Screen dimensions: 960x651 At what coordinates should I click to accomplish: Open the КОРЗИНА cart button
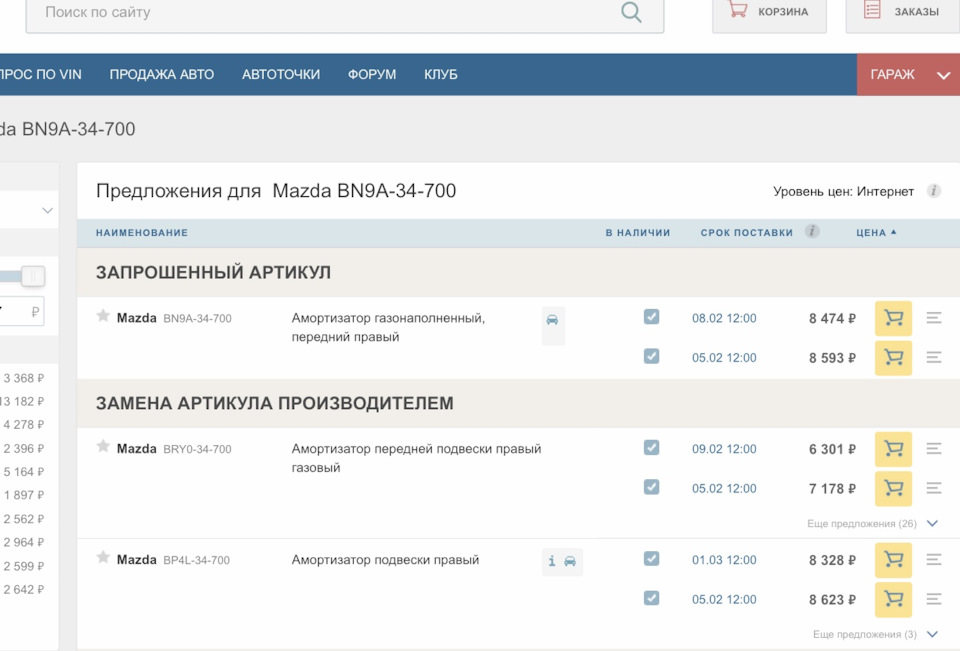coord(768,12)
